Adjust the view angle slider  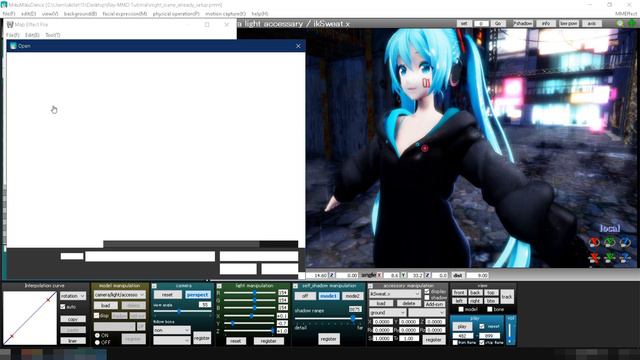tap(182, 311)
